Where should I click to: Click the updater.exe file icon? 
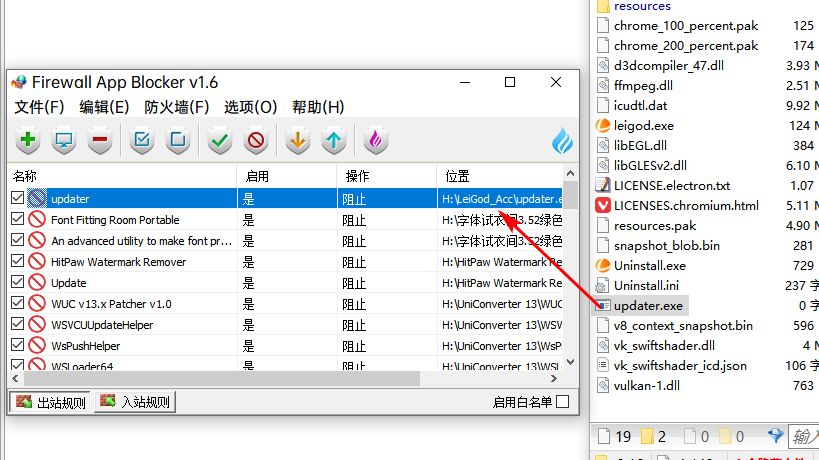[x=603, y=305]
